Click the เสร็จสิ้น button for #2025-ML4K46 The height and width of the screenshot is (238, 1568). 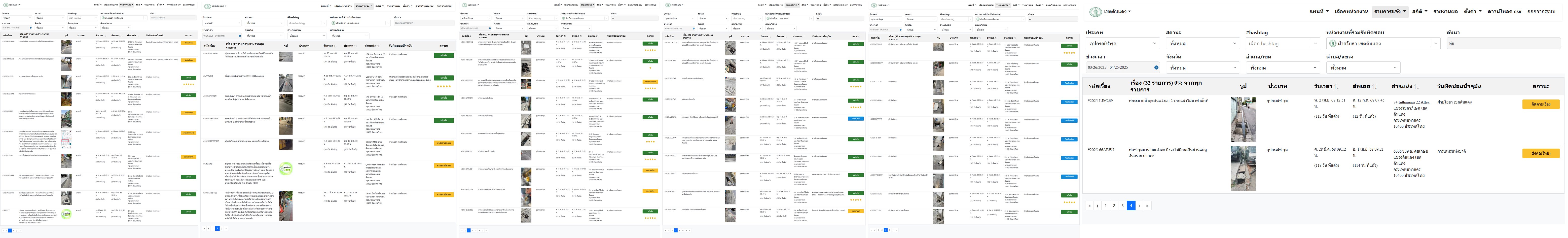tap(444, 55)
